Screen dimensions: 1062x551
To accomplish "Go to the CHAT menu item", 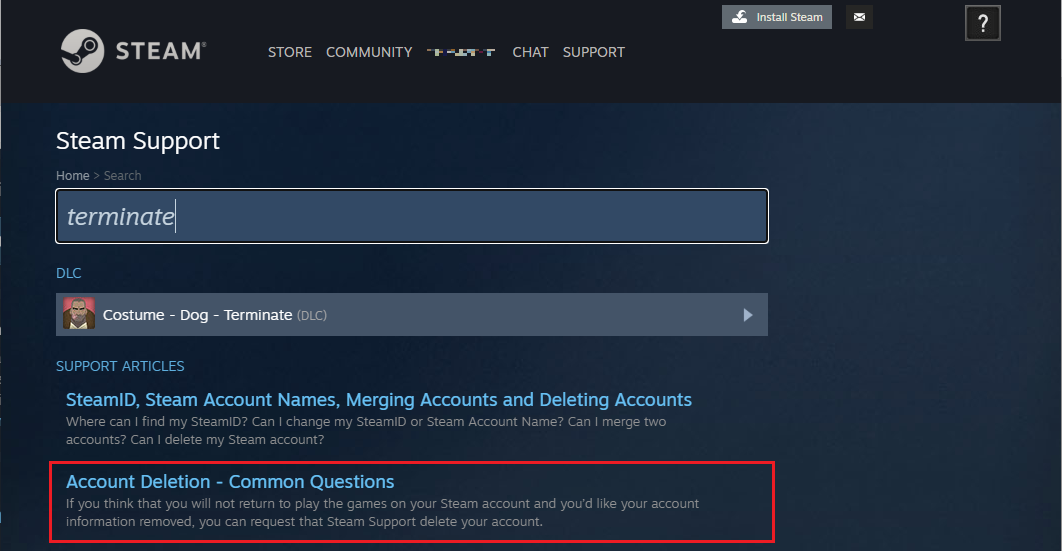I will (x=530, y=52).
